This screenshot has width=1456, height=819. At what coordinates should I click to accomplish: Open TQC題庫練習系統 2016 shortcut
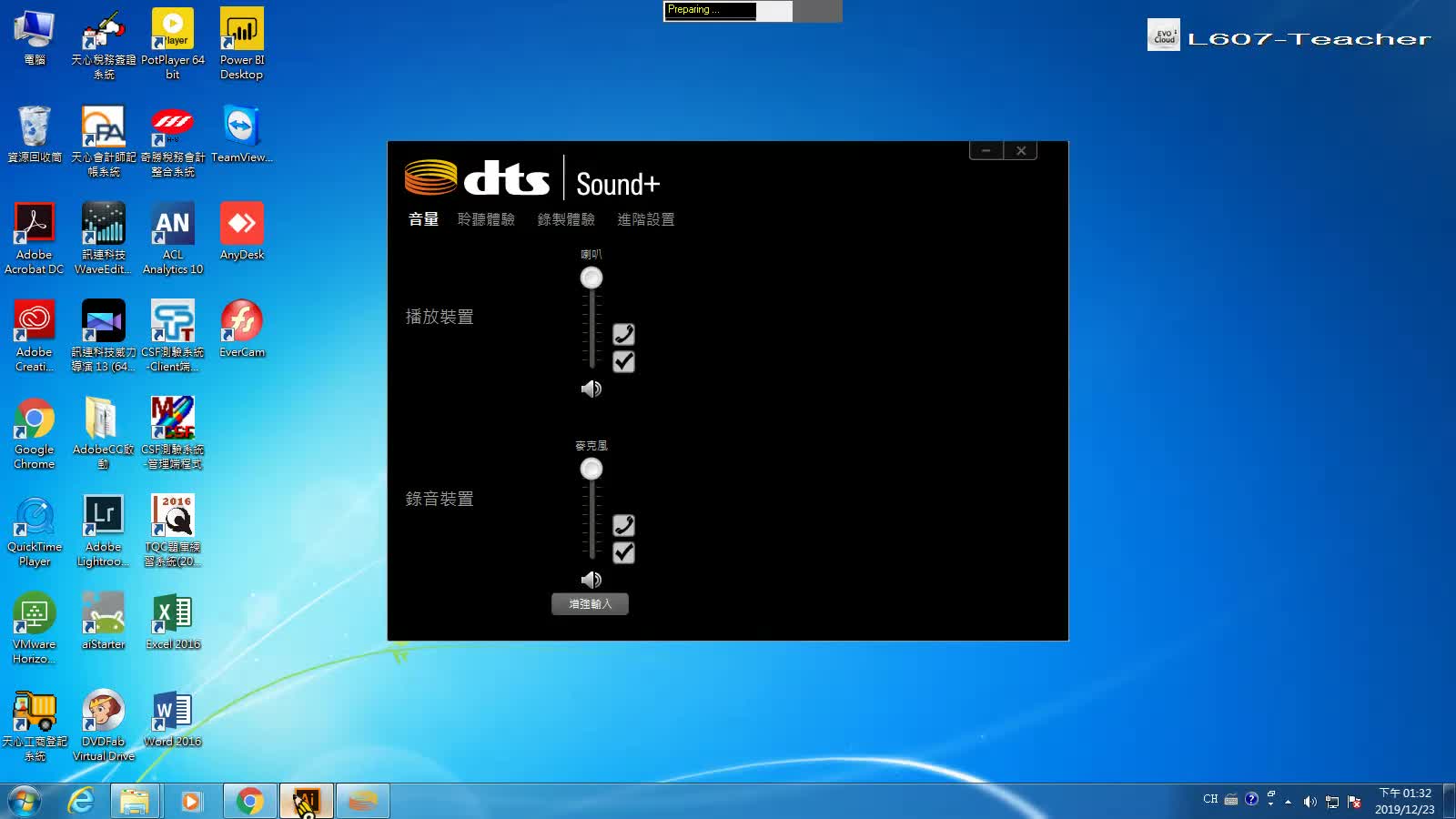point(173,531)
